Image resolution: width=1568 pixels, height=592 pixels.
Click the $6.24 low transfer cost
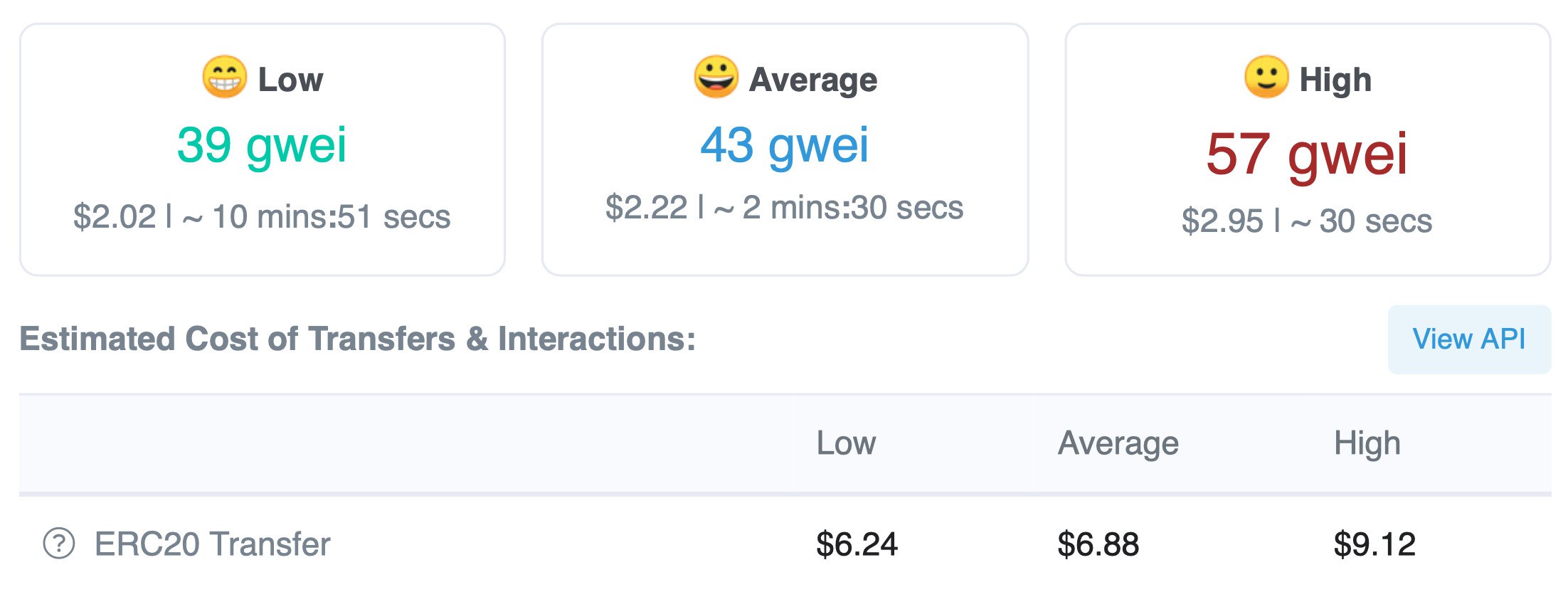[x=857, y=544]
